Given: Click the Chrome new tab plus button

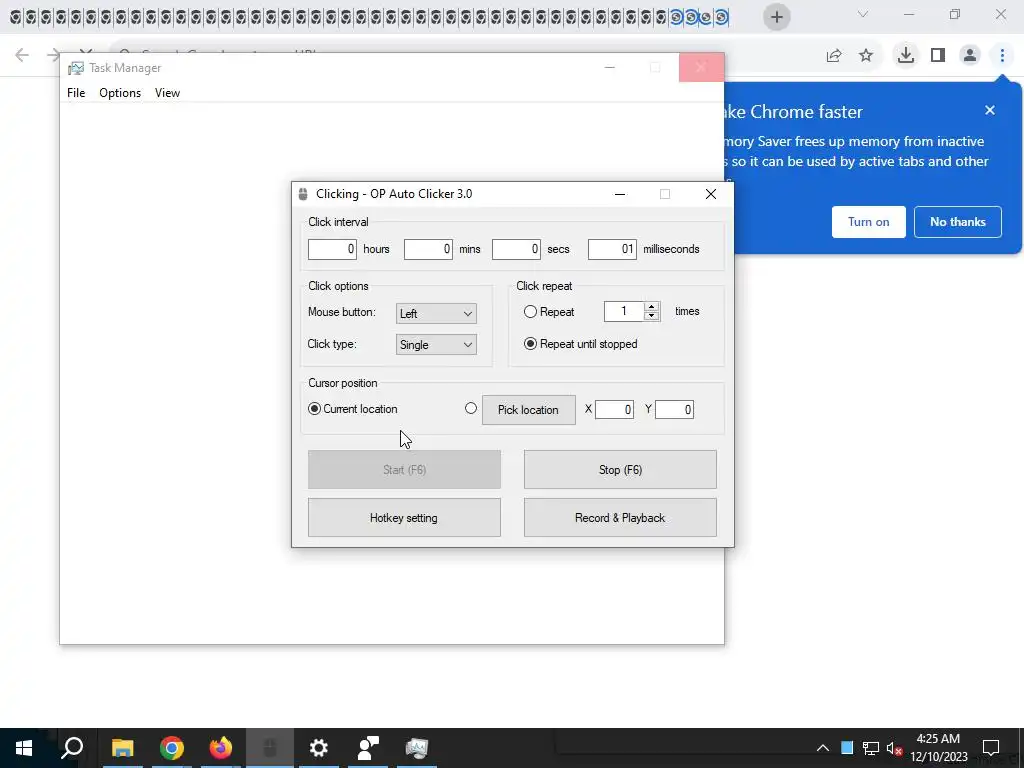Looking at the screenshot, I should click(776, 17).
